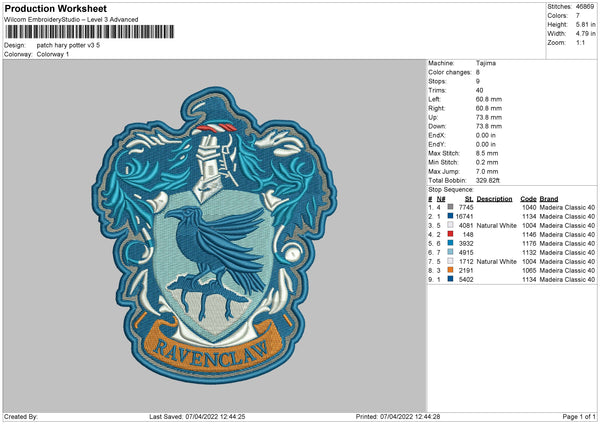Select the Machine value Tajima

point(486,63)
